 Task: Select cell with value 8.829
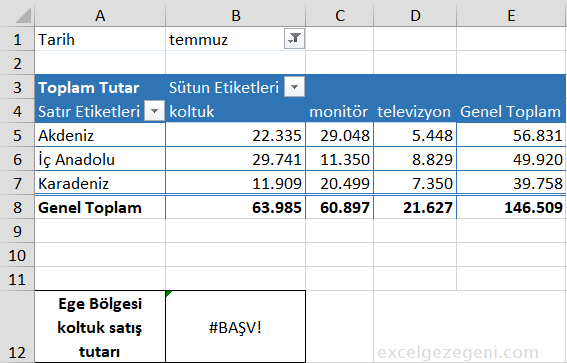tap(415, 159)
